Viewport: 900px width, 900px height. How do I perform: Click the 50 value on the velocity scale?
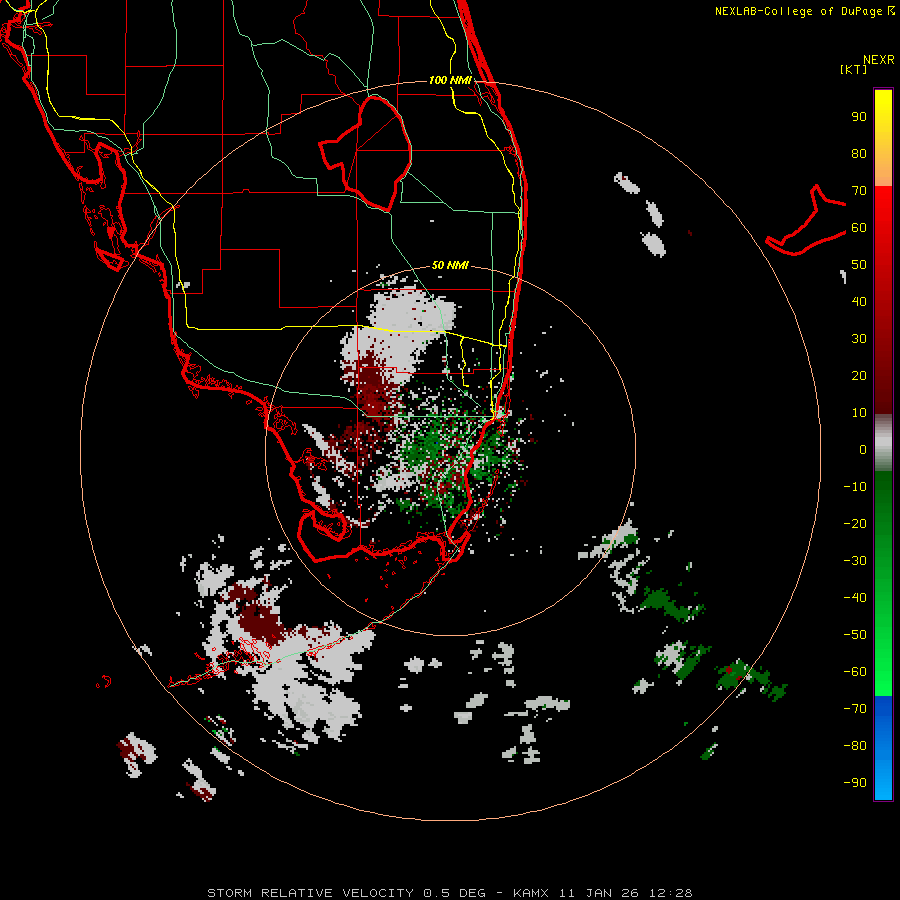(859, 265)
